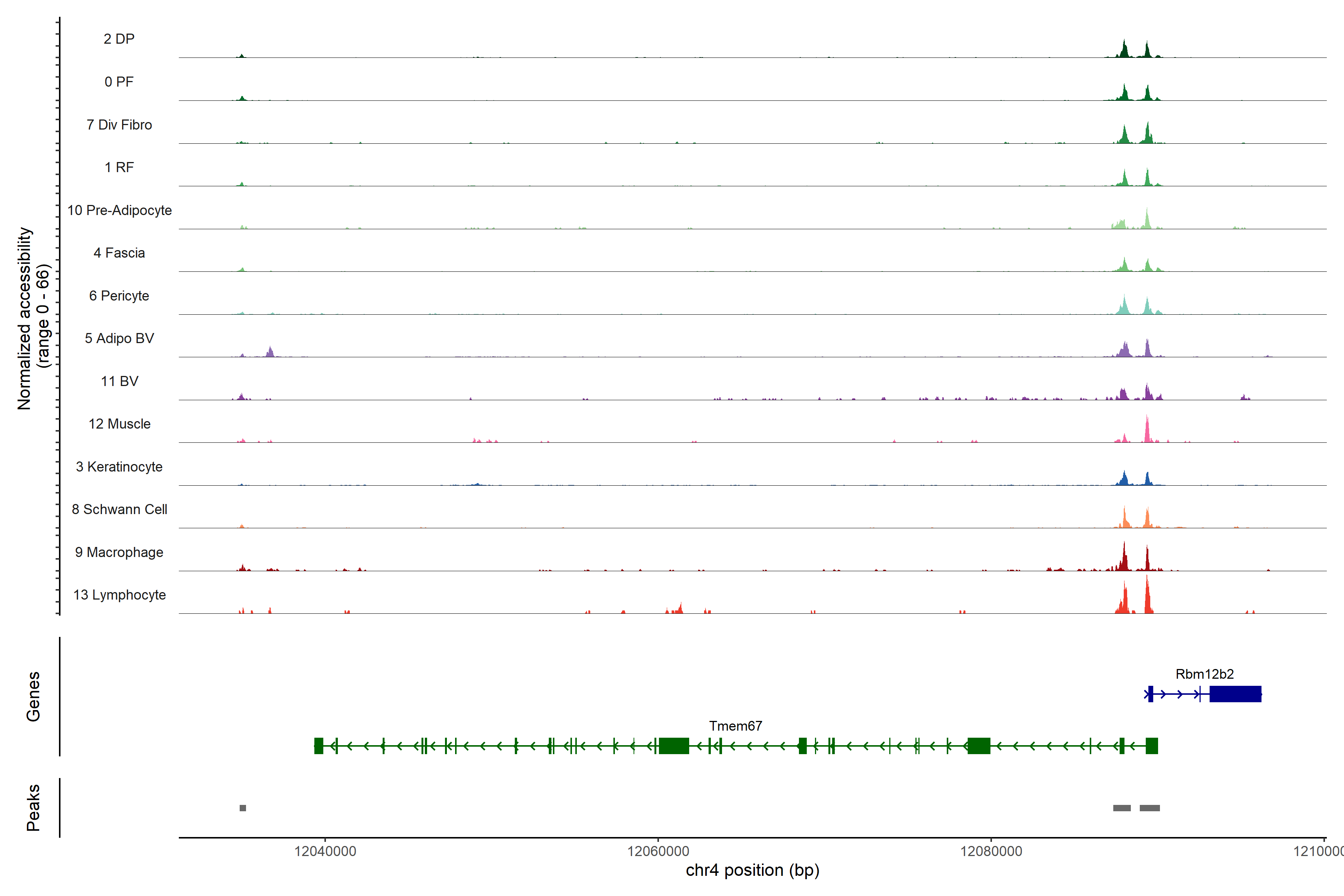This screenshot has height=896, width=1344.
Task: Select the 8 Schwann Cell track label
Action: (119, 509)
